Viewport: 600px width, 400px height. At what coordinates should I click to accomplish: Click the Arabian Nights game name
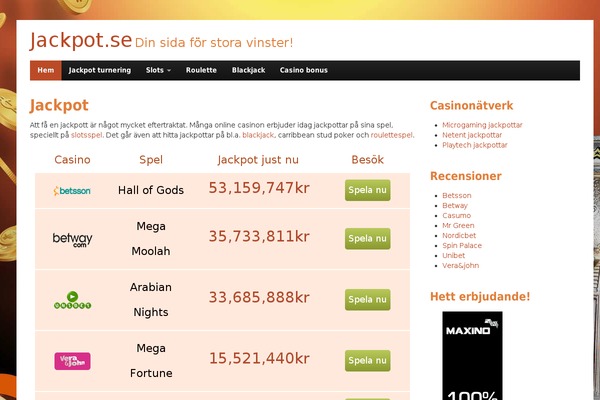pos(151,299)
